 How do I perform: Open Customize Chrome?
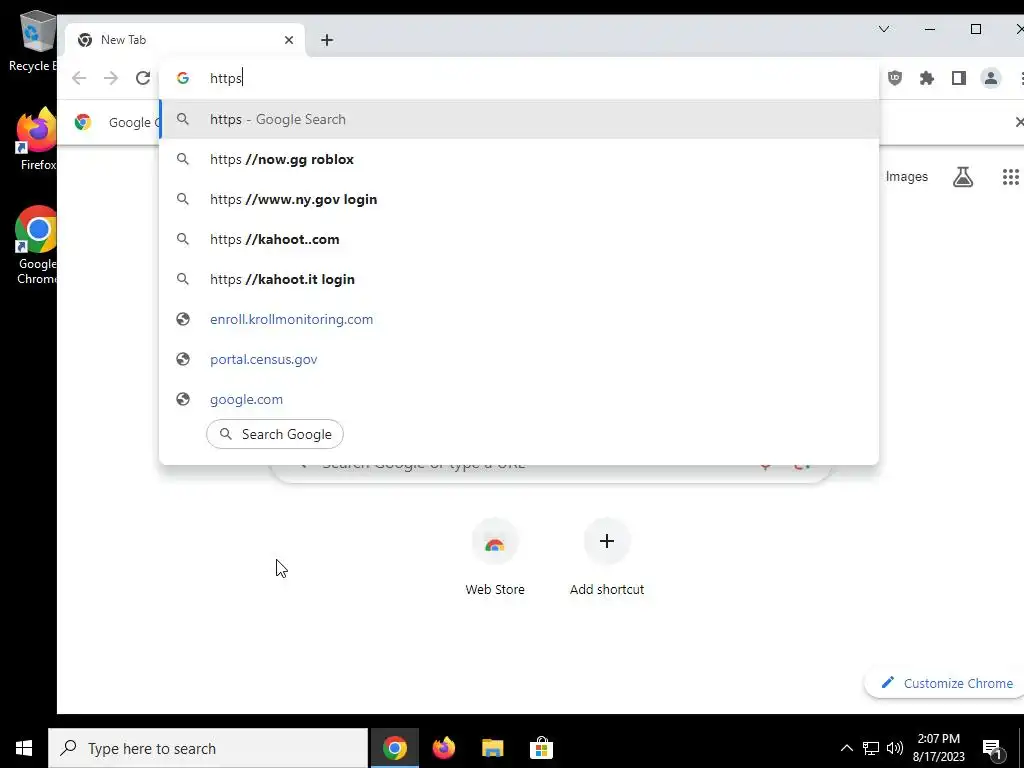[946, 683]
